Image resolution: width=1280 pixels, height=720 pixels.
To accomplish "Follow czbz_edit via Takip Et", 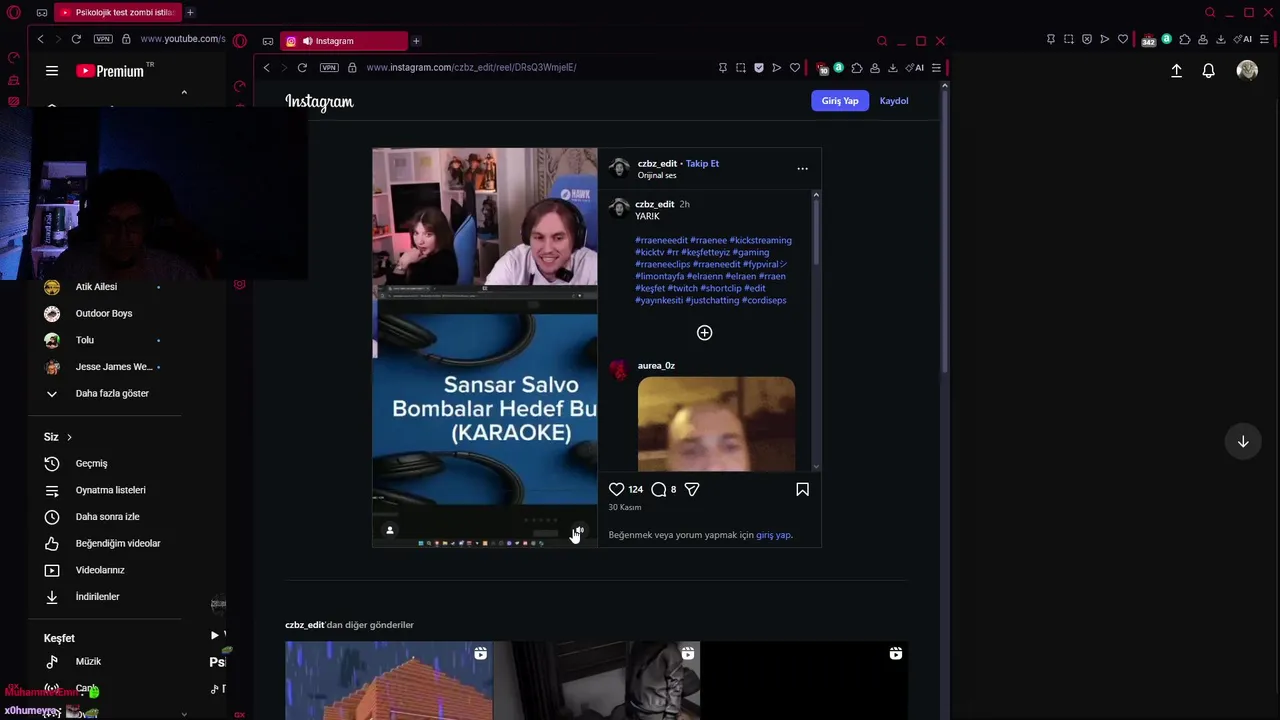I will 702,163.
